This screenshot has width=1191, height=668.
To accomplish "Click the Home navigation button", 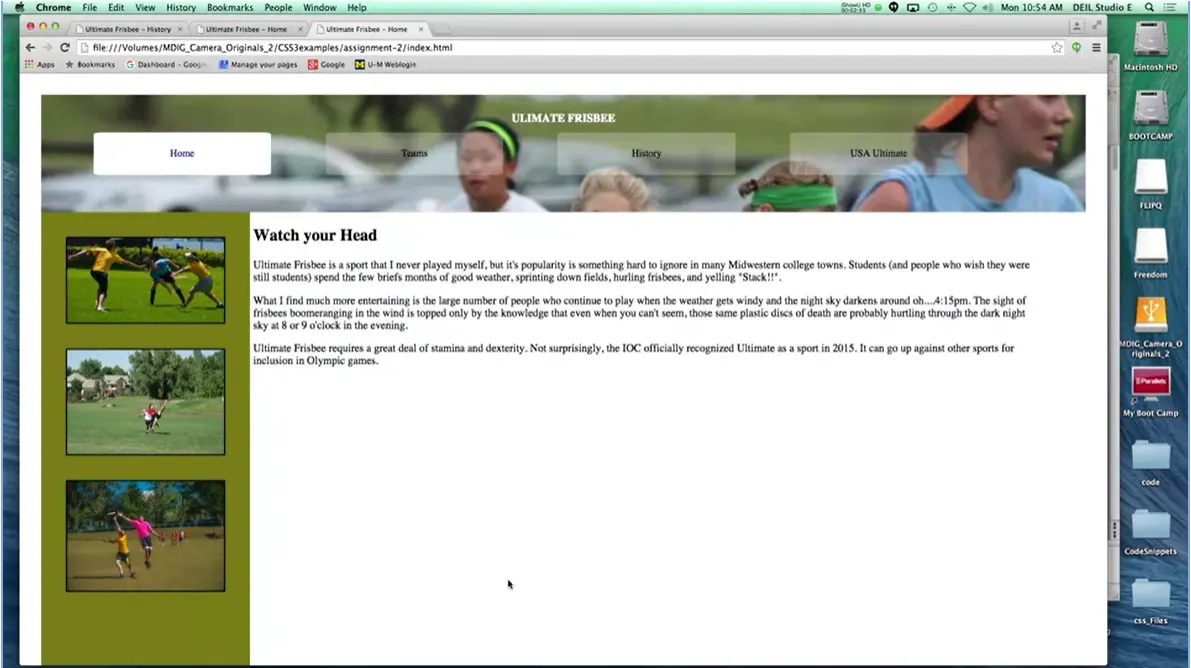I will 182,153.
